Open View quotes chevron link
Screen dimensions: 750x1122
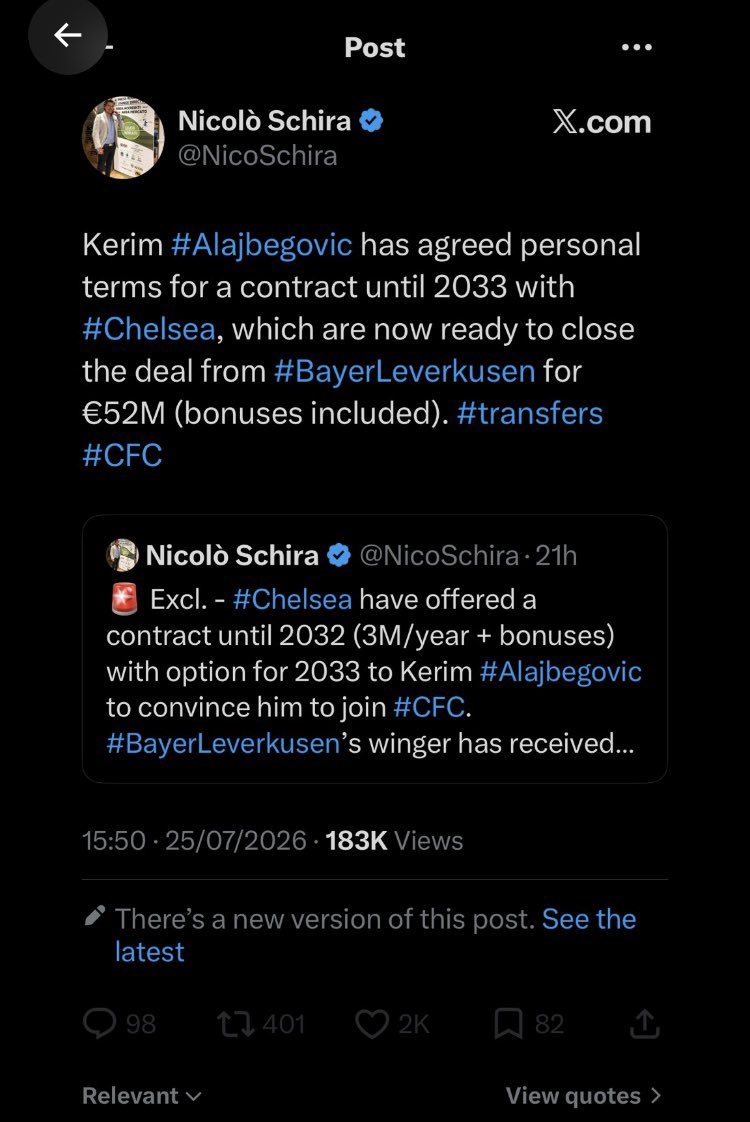click(x=583, y=1096)
